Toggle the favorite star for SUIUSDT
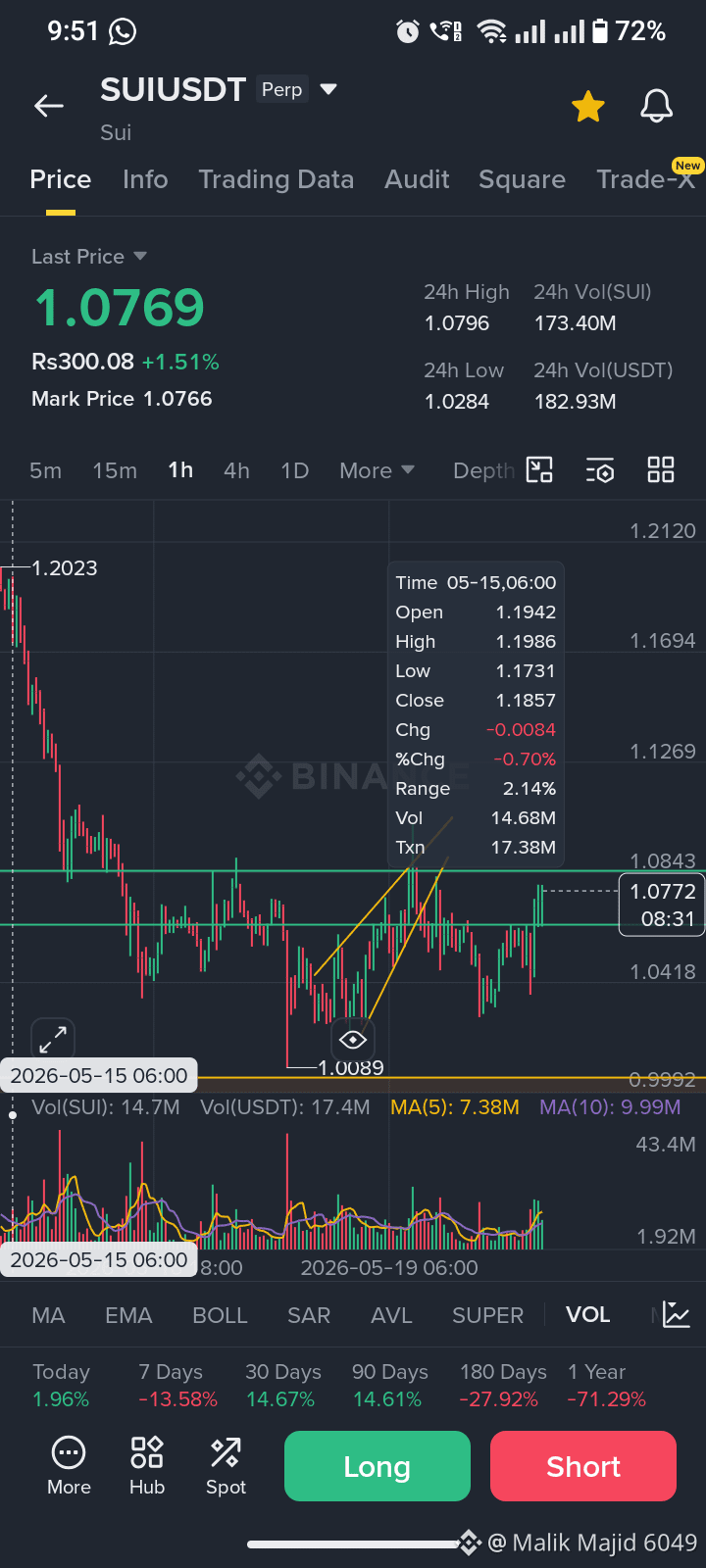This screenshot has width=706, height=1568. click(x=588, y=106)
